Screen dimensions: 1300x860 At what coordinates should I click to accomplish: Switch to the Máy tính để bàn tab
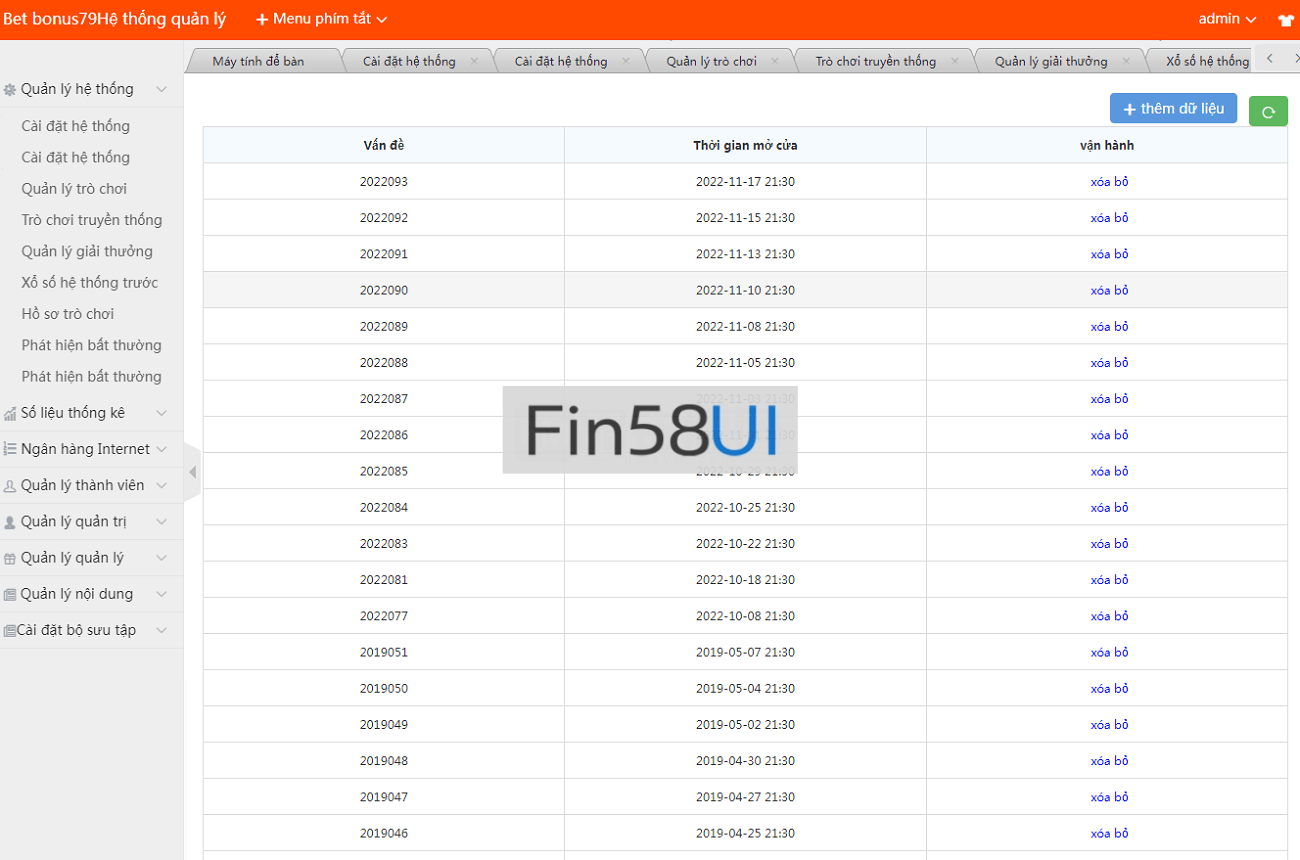258,61
